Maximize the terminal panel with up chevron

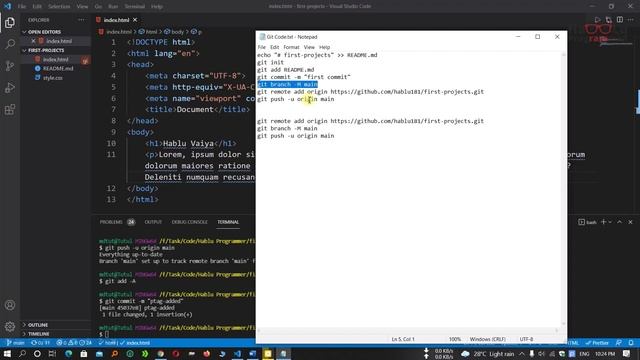[x=620, y=222]
